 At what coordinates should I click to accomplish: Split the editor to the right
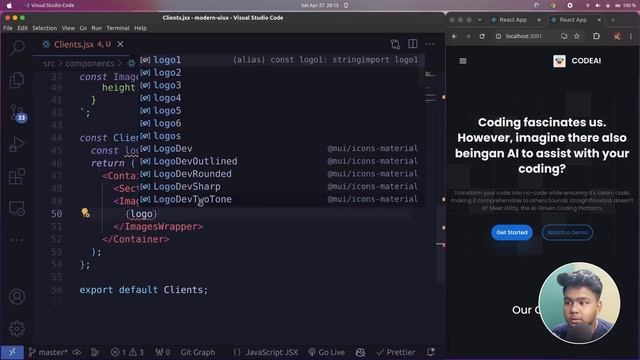[413, 44]
